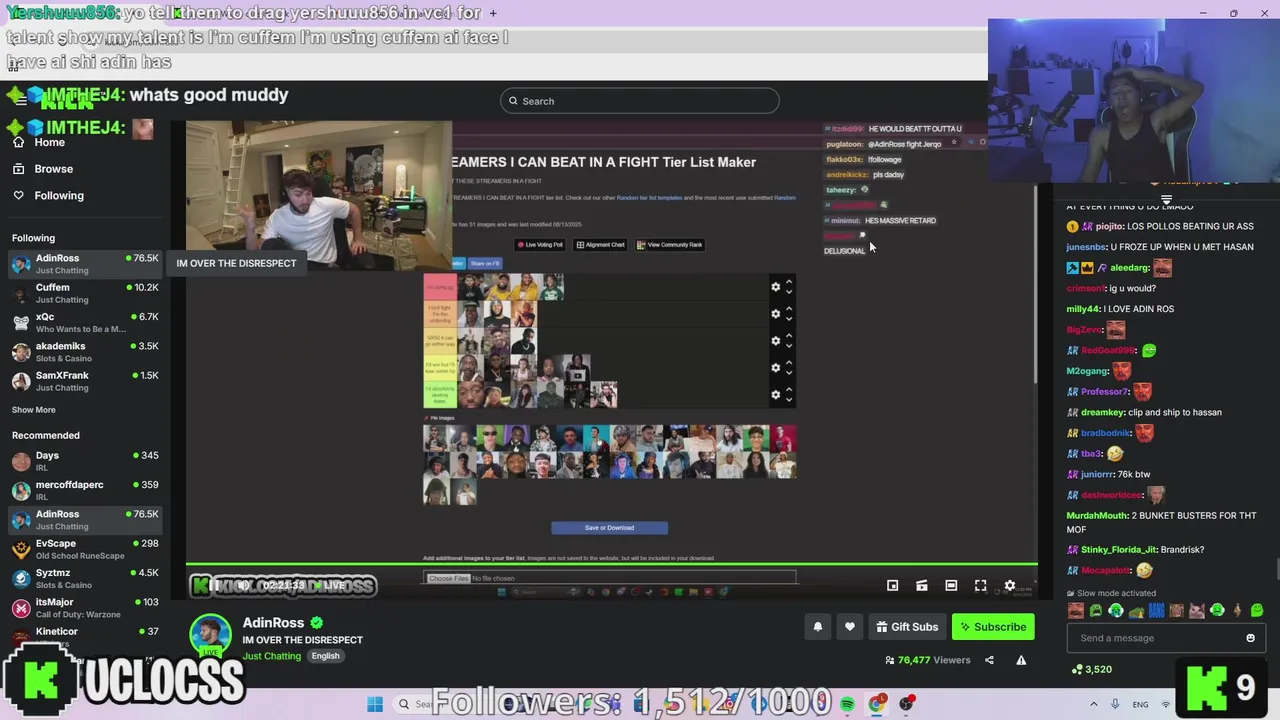Follow AdinRoss with heart icon

tap(849, 627)
